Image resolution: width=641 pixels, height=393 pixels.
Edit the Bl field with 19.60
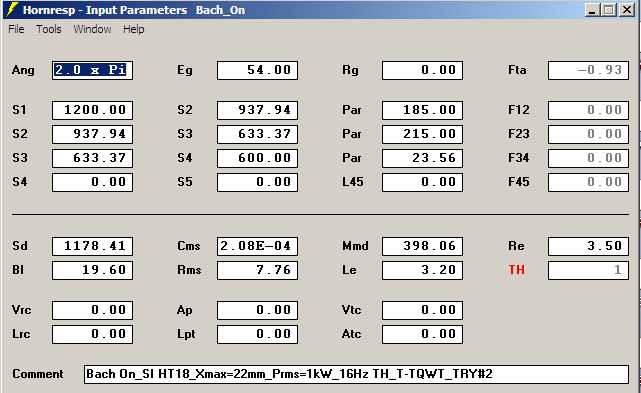tap(92, 270)
